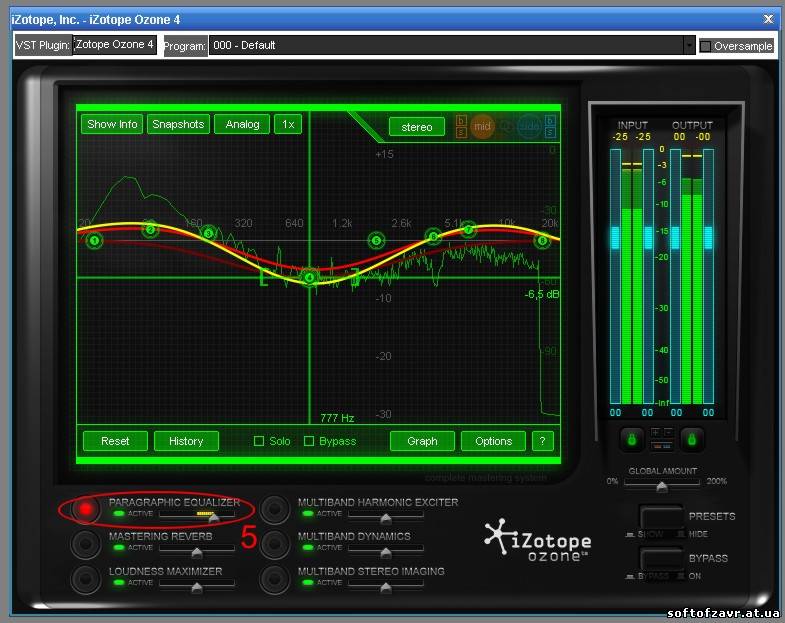Image resolution: width=785 pixels, height=623 pixels.
Task: Enable the Oversample checkbox
Action: point(705,47)
